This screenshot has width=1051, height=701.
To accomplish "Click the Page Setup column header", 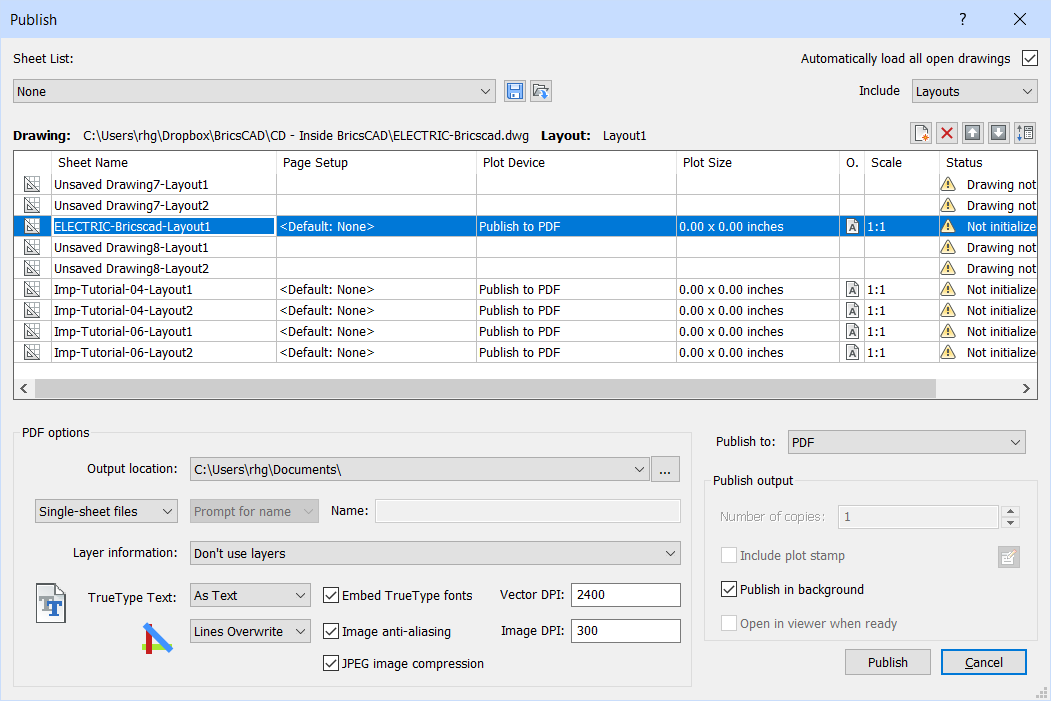I will [376, 162].
